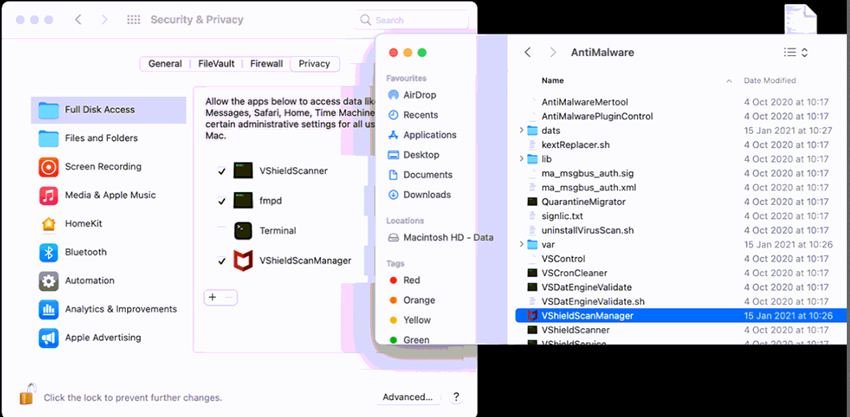Show all preferences grid icon

(x=133, y=20)
